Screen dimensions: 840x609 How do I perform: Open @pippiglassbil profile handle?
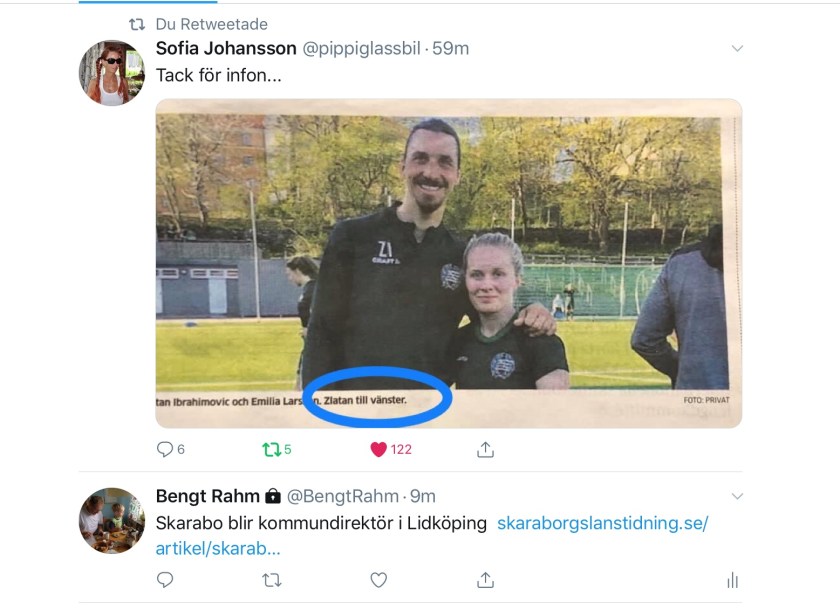(362, 49)
